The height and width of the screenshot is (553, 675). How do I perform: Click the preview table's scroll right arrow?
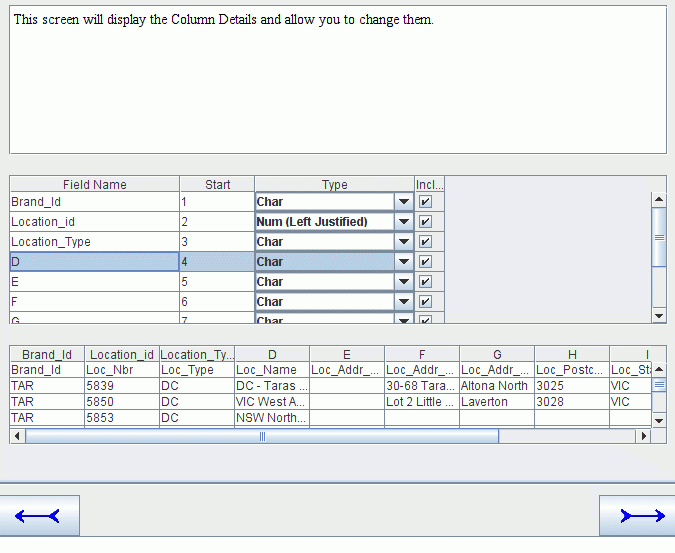tap(644, 436)
